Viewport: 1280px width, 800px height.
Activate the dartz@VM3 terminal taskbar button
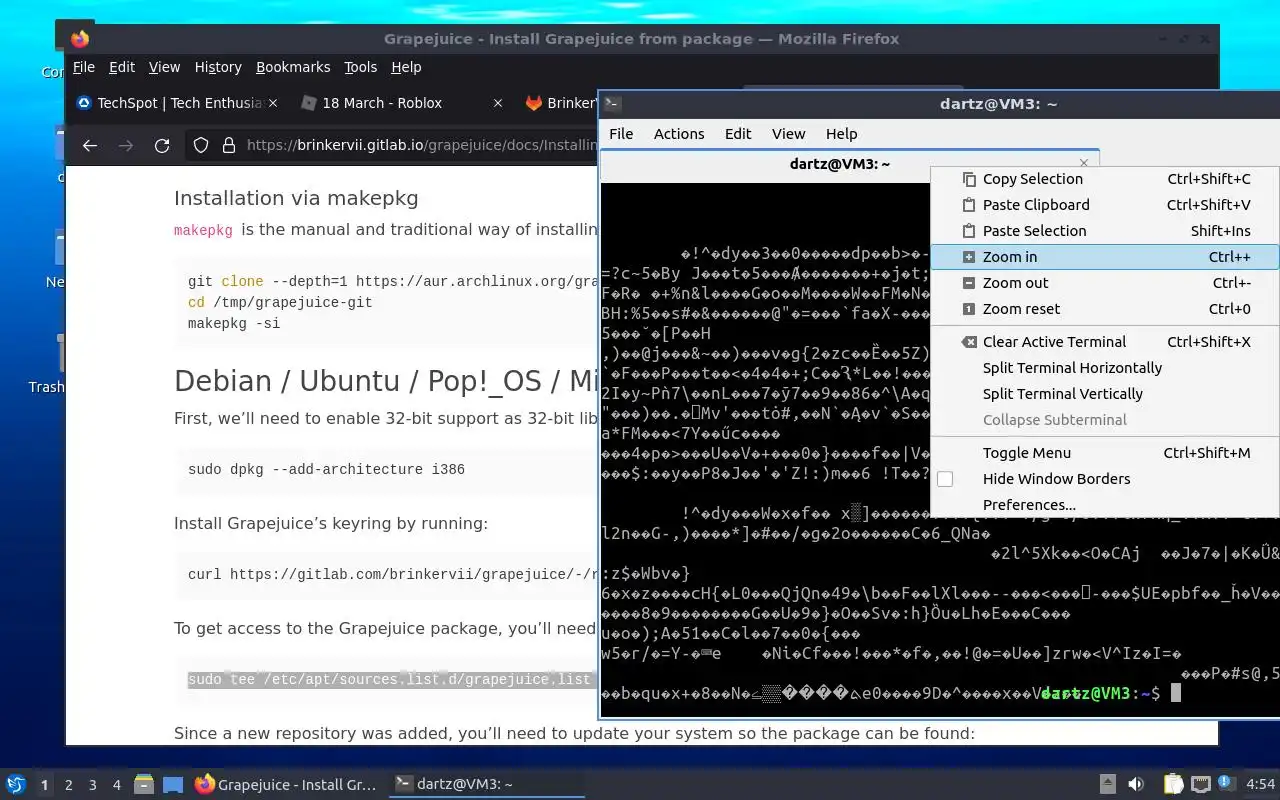coord(486,785)
